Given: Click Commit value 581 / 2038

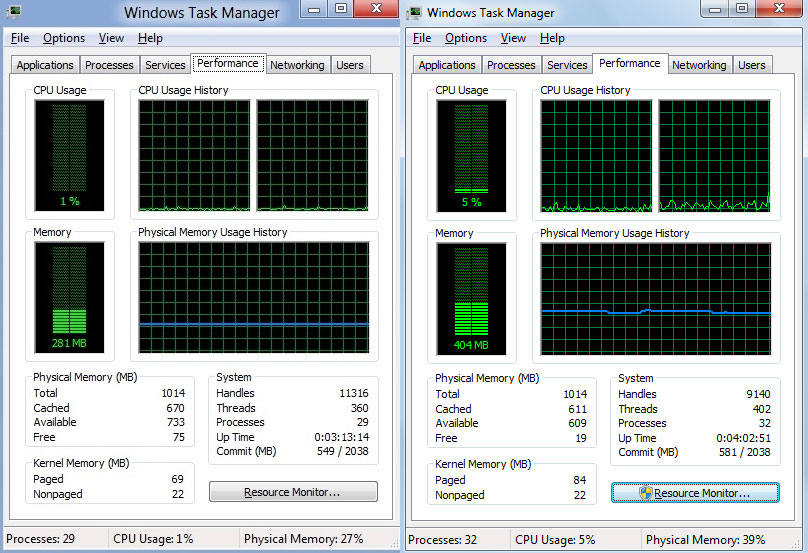Looking at the screenshot, I should pos(745,453).
